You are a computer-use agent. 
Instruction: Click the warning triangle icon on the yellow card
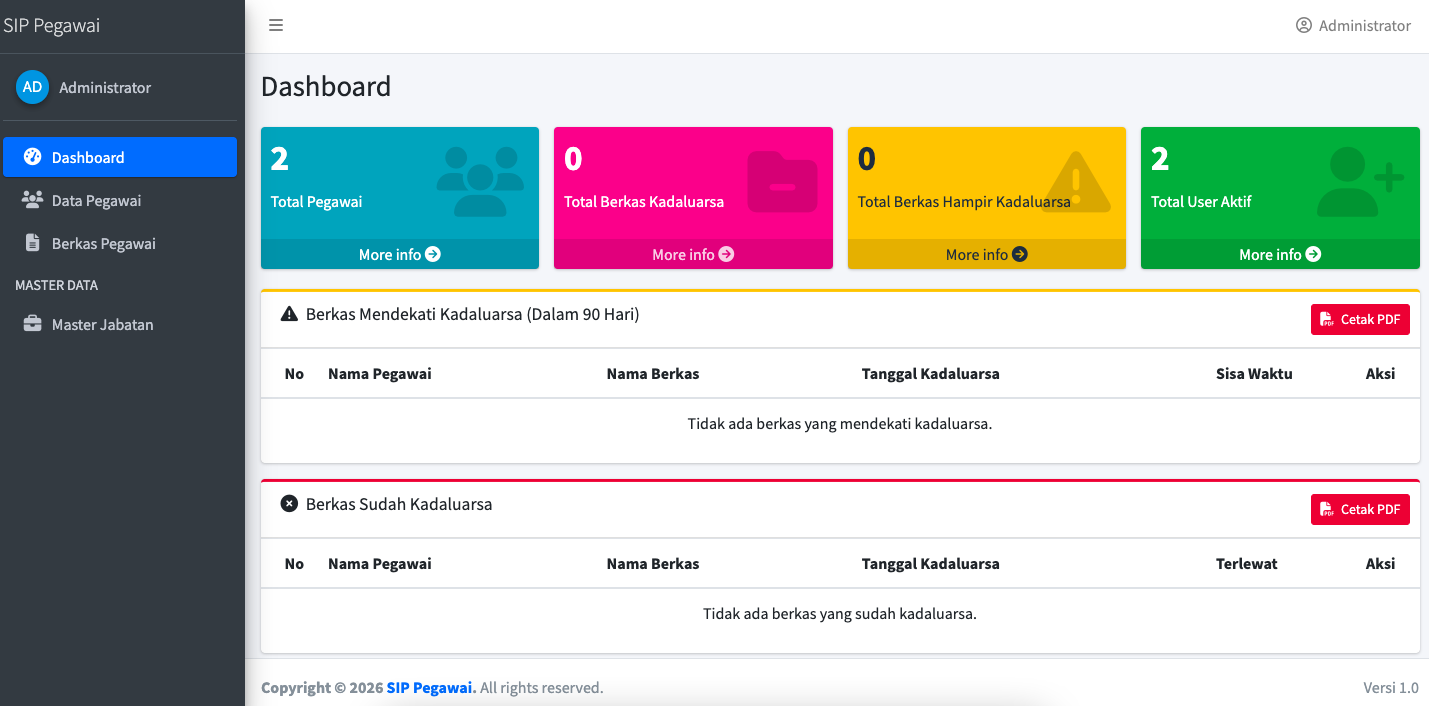(1076, 182)
